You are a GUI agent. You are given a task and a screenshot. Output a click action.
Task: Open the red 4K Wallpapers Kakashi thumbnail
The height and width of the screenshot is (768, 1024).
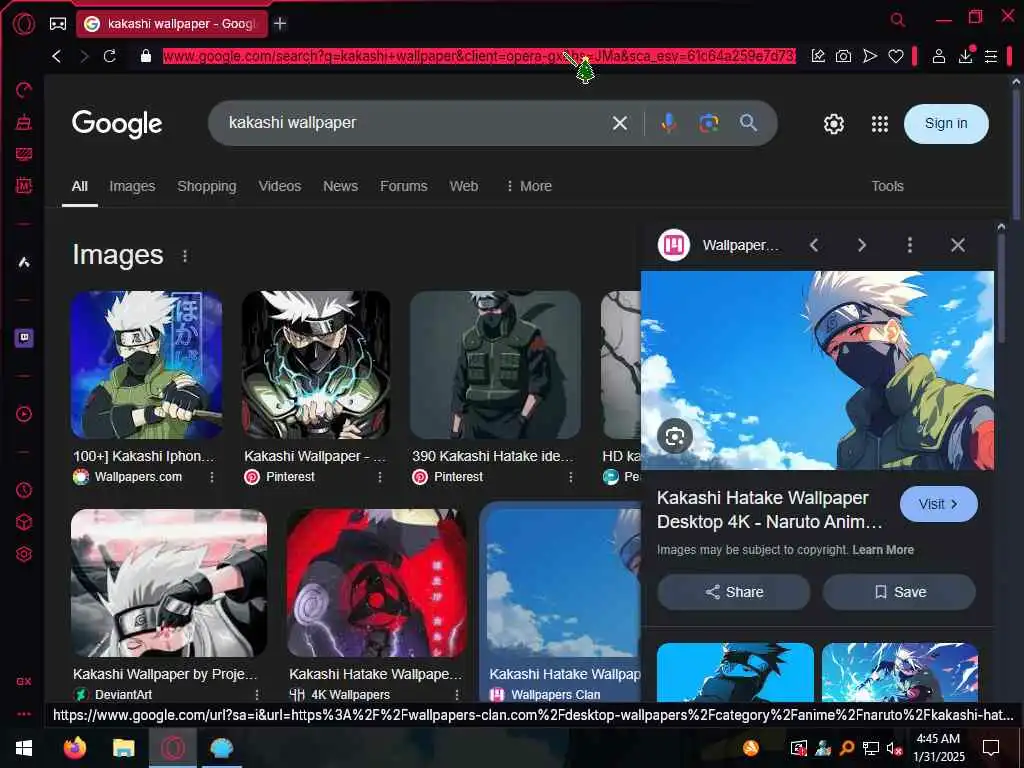point(377,583)
